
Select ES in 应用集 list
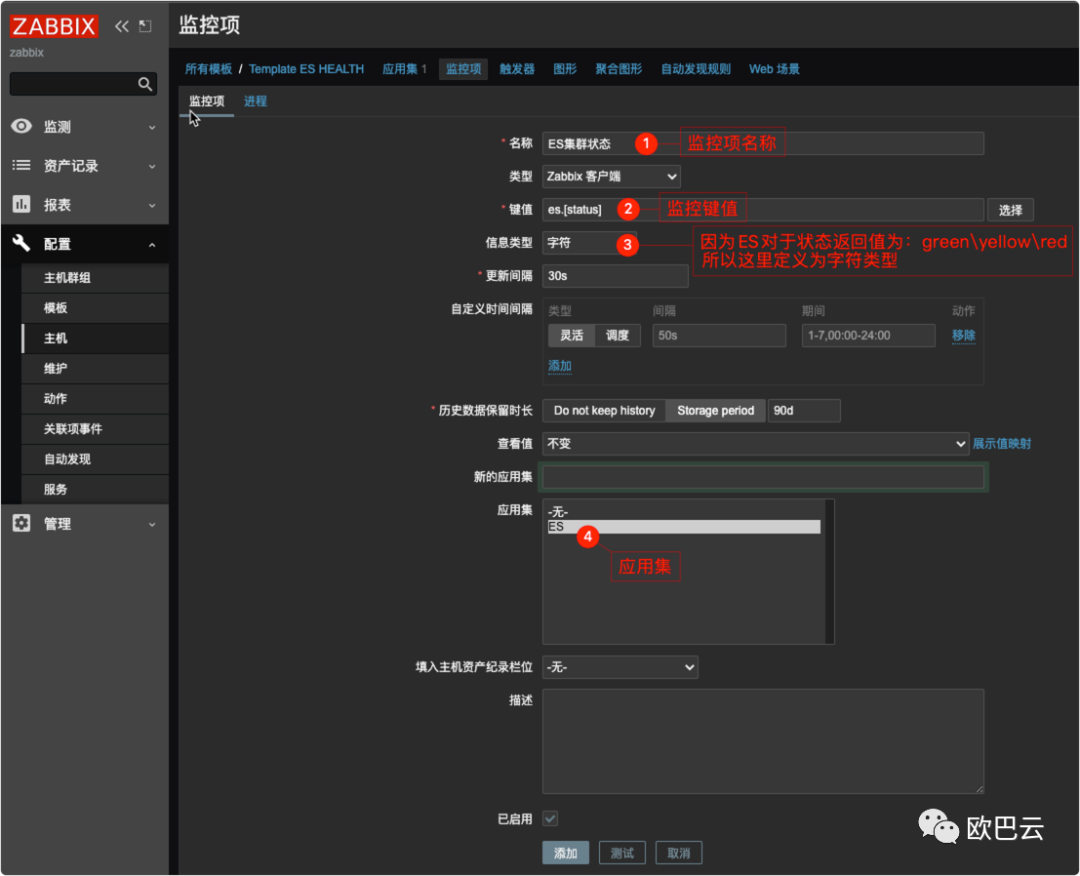(x=684, y=527)
